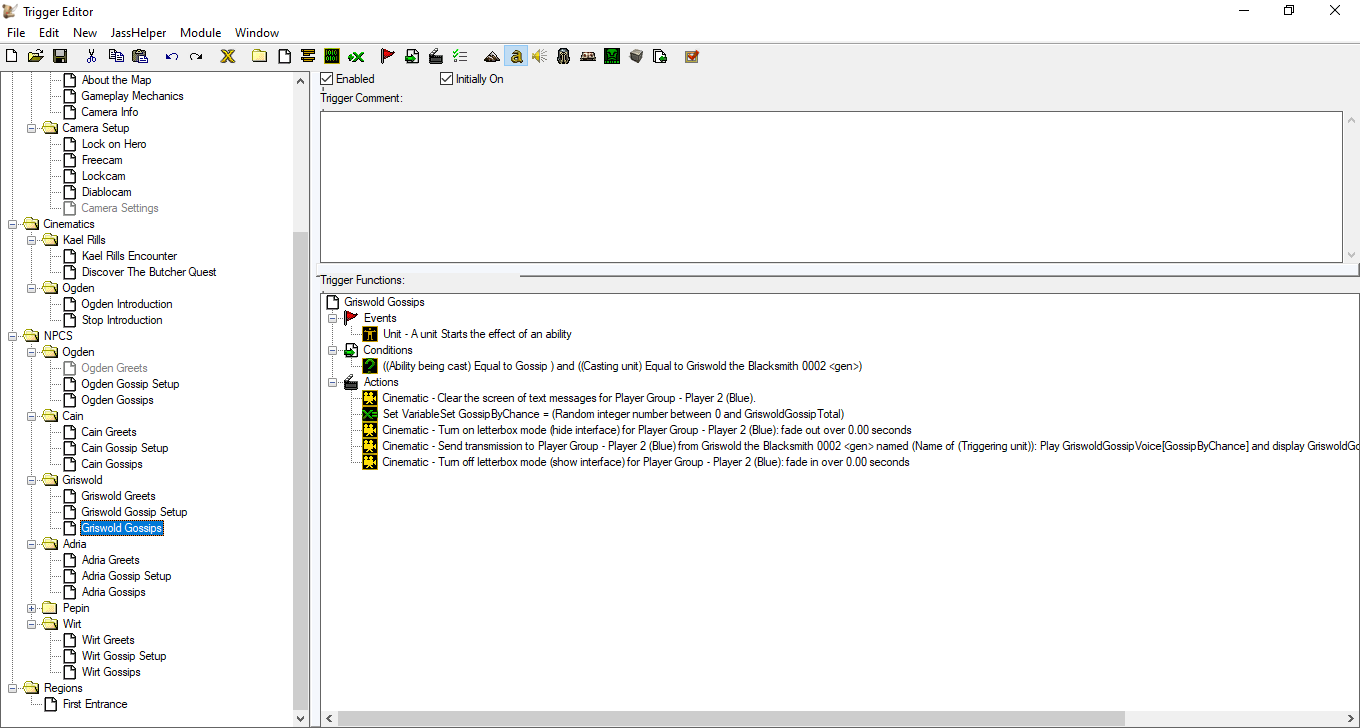Image resolution: width=1360 pixels, height=728 pixels.
Task: Click the Open map folder icon
Action: pos(36,56)
